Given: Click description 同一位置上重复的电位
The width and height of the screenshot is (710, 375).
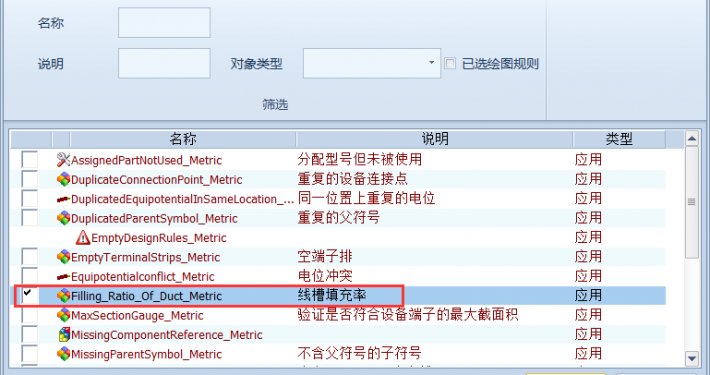Looking at the screenshot, I should pyautogui.click(x=366, y=198).
